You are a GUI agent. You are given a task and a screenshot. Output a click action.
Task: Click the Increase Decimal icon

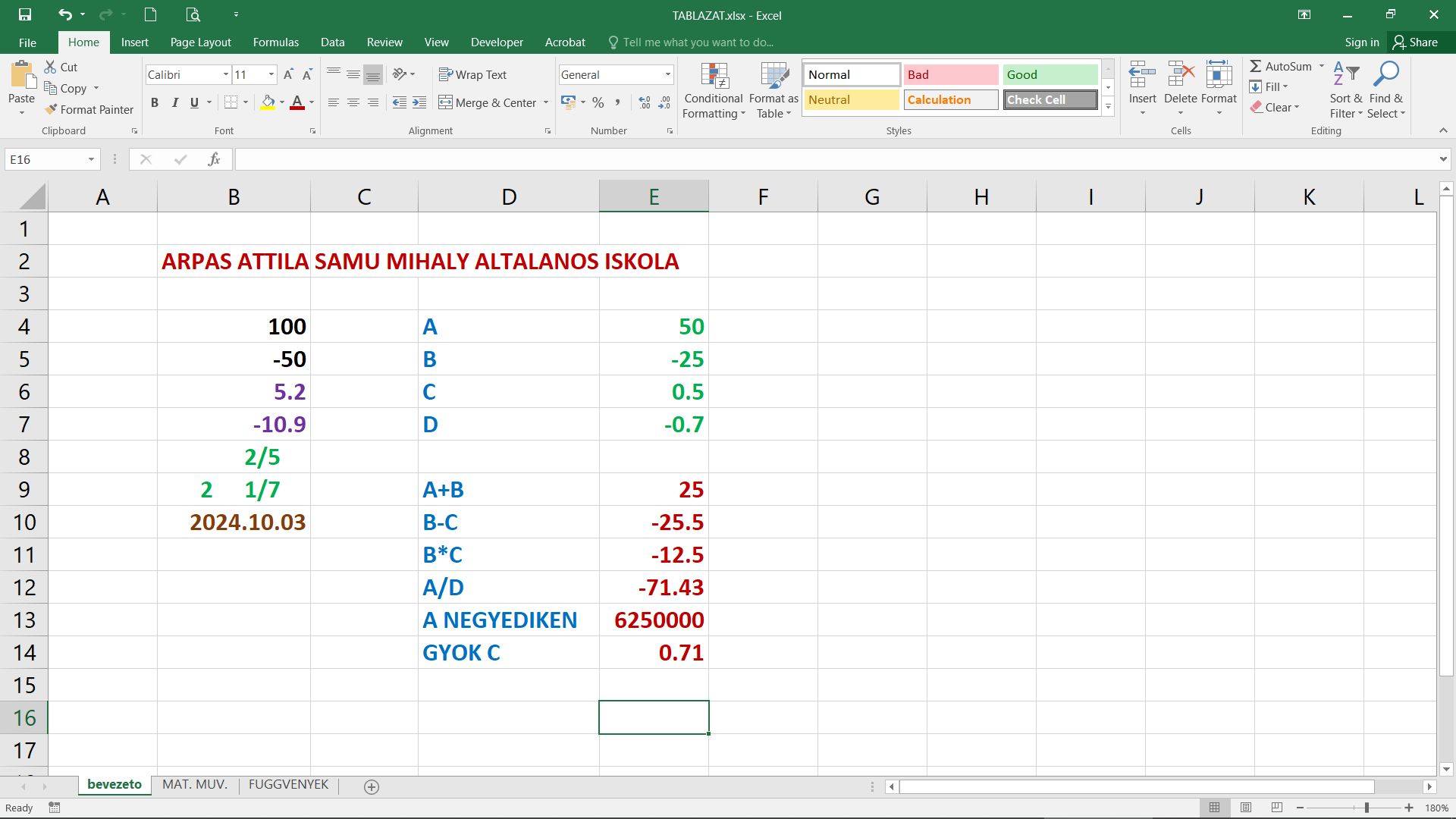point(645,102)
